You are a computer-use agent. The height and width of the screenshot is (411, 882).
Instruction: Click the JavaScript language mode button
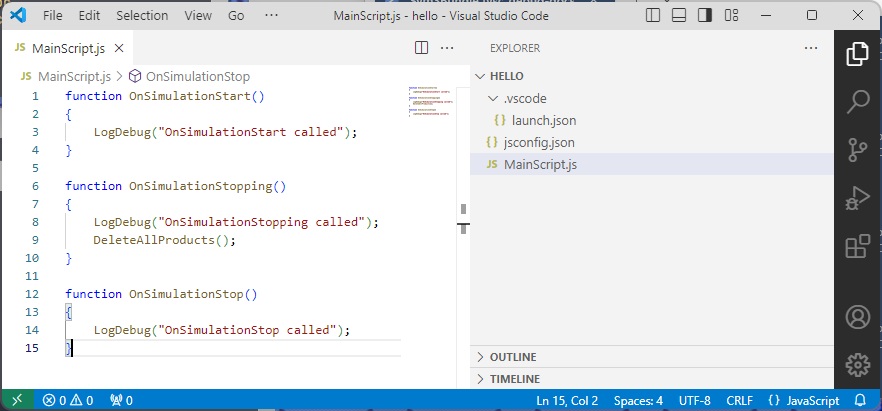[x=803, y=400]
